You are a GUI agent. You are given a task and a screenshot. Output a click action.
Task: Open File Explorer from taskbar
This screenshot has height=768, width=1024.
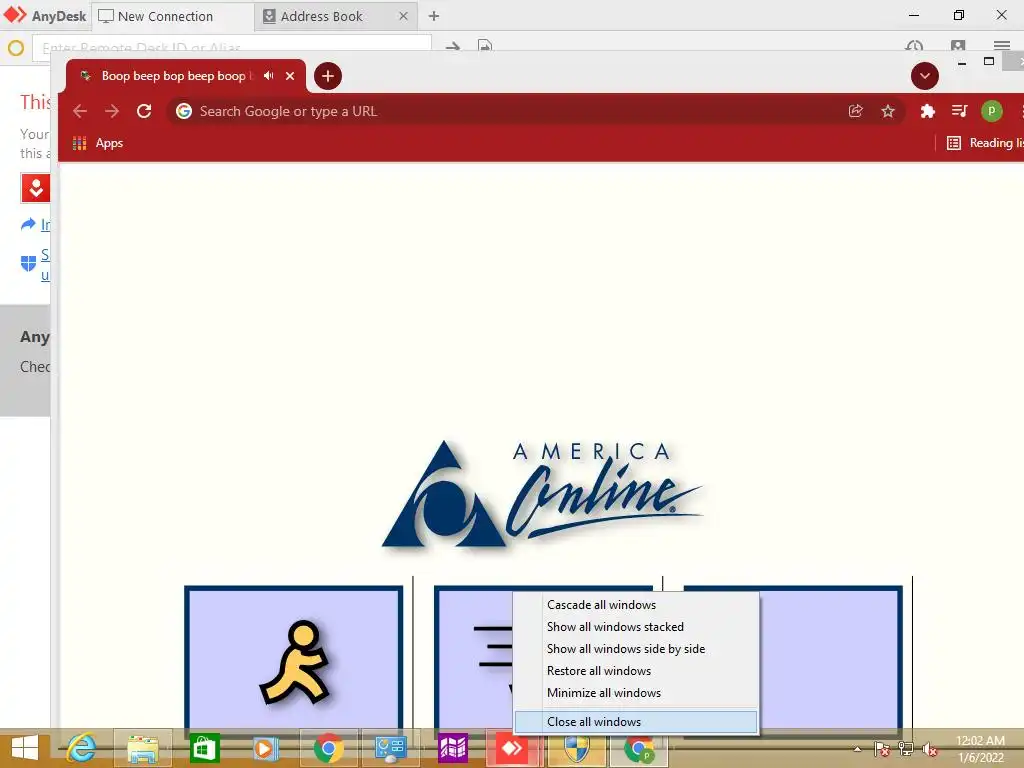click(x=143, y=748)
